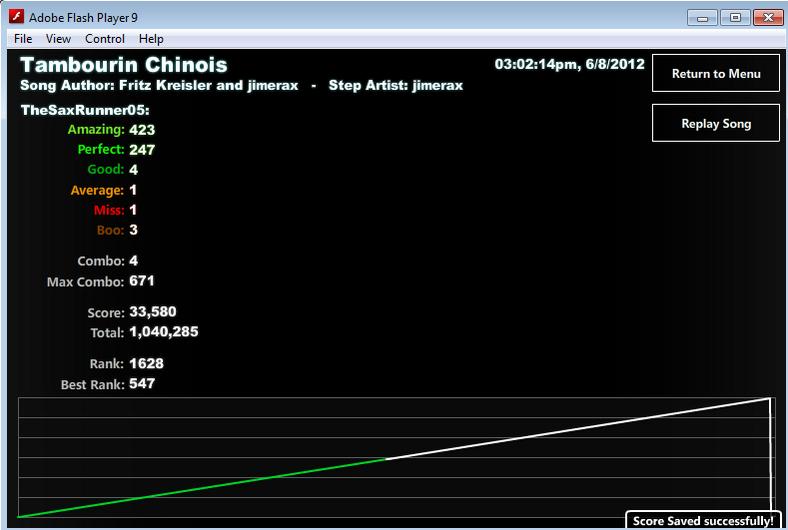Click the white segment of score graph
This screenshot has height=530, width=788.
pos(578,429)
